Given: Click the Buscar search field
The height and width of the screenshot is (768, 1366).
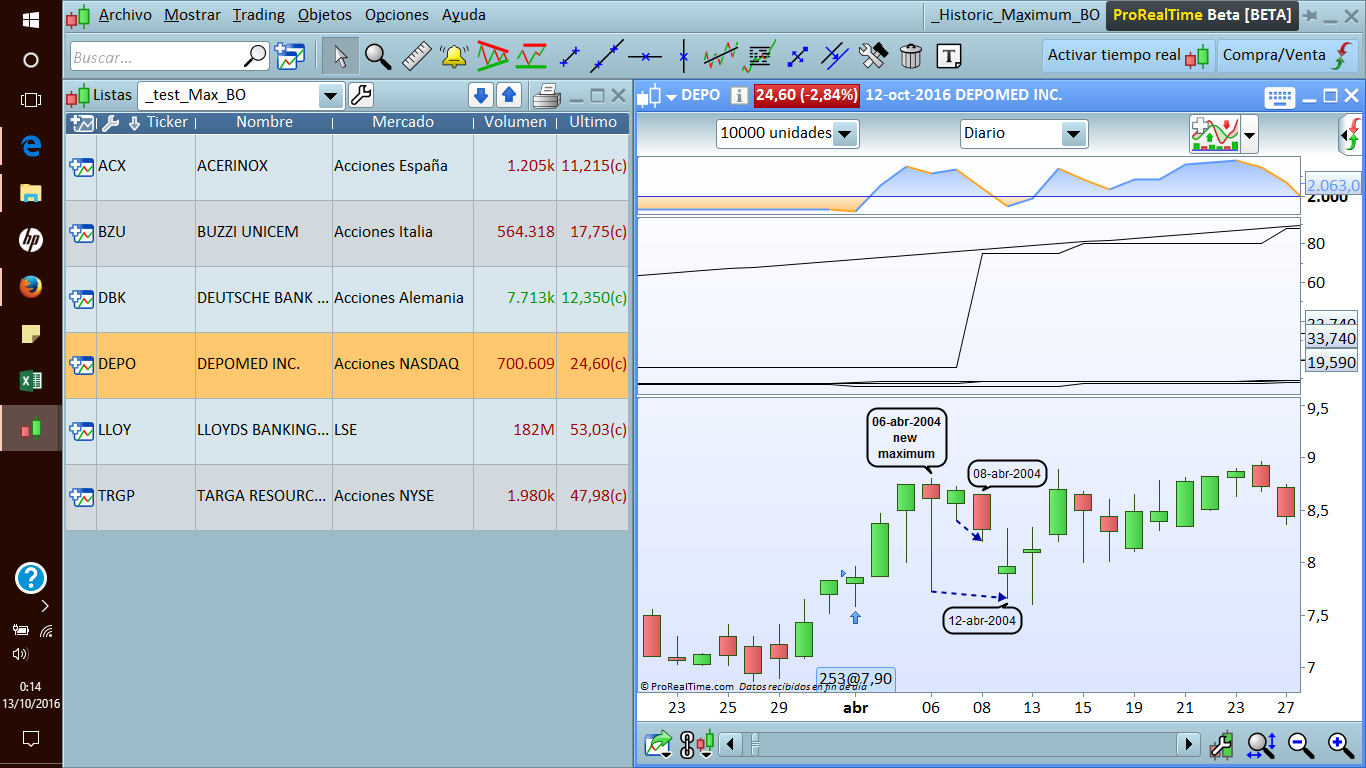Looking at the screenshot, I should click(x=170, y=57).
